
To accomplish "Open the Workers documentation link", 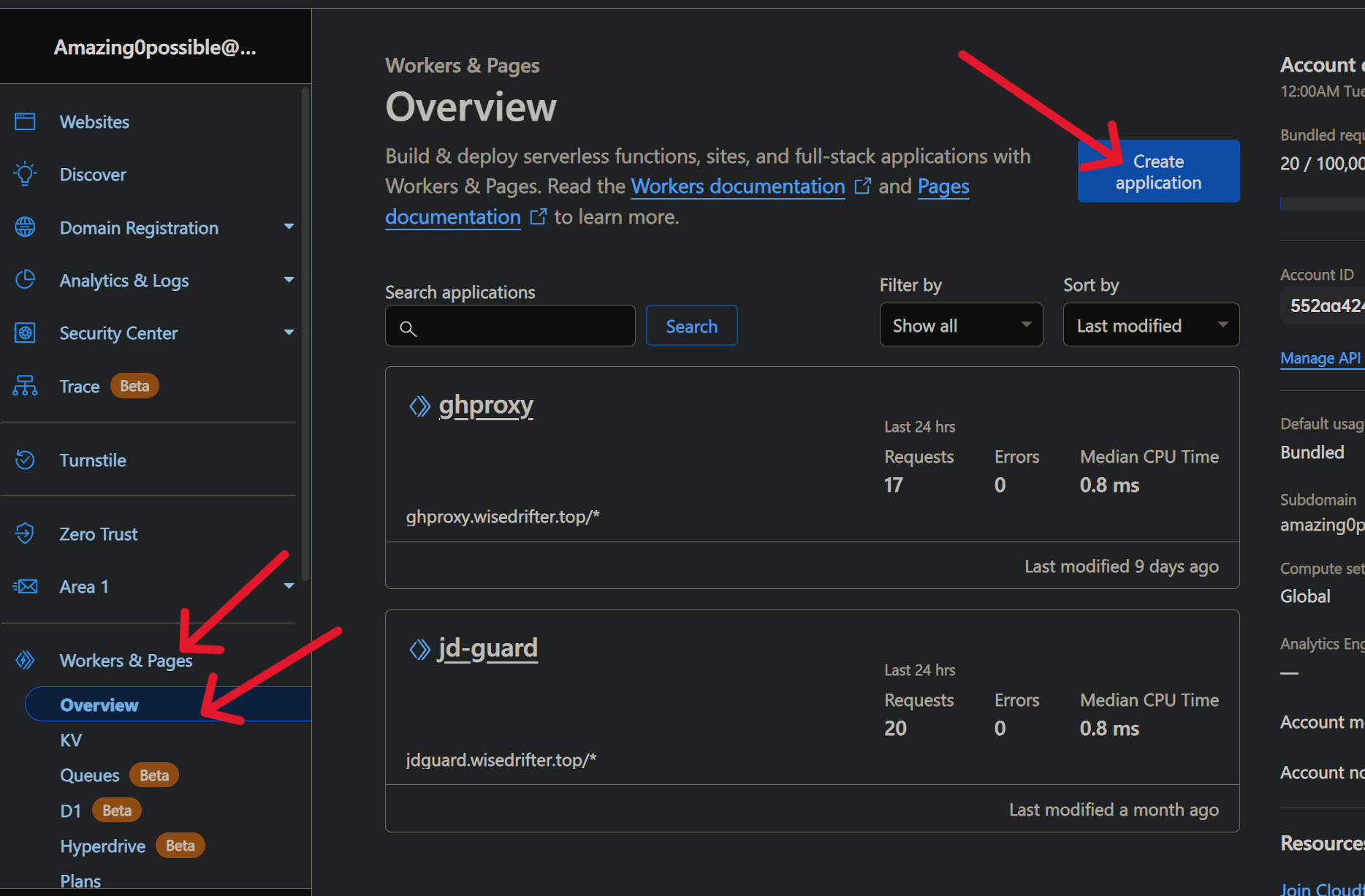I will (738, 186).
